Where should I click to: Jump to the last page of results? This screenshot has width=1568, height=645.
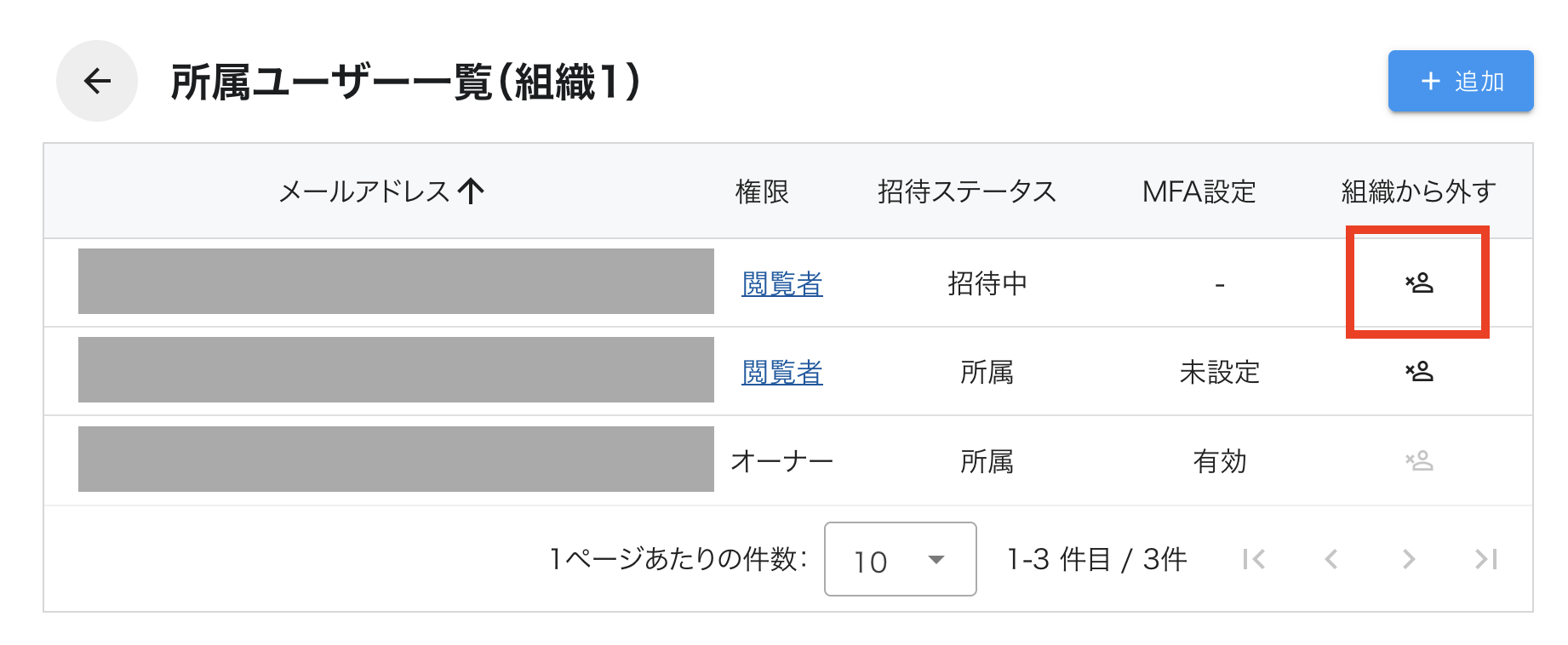tap(1485, 559)
